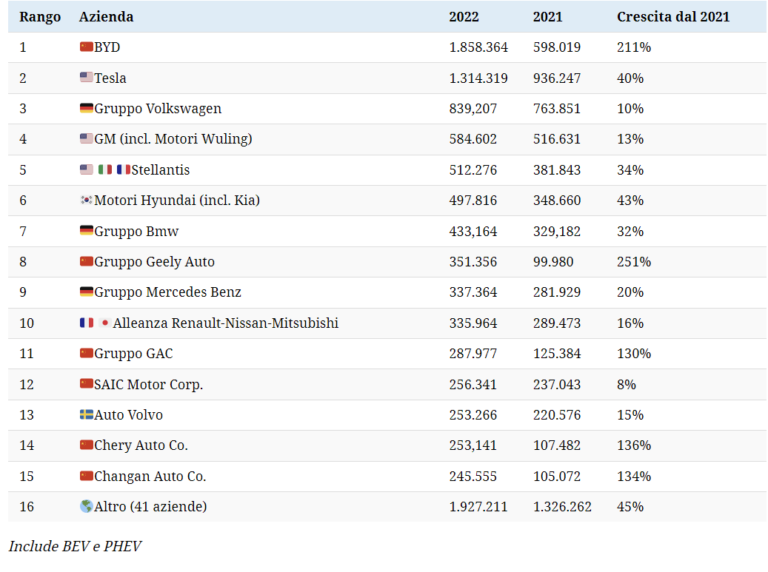This screenshot has height=572, width=768.
Task: Click GAC growth value 130%
Action: tap(634, 354)
